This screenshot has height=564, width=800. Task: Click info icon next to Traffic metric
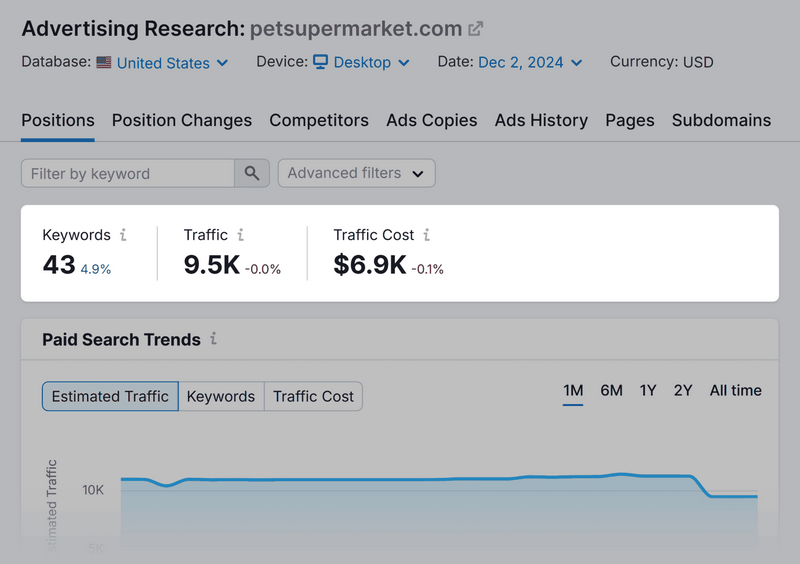(241, 235)
